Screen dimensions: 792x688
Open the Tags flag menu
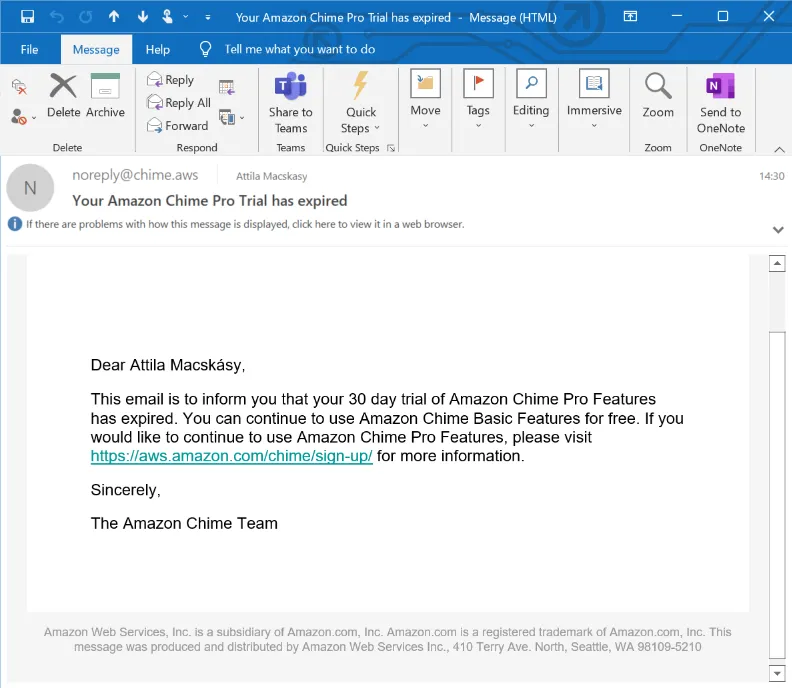[478, 100]
